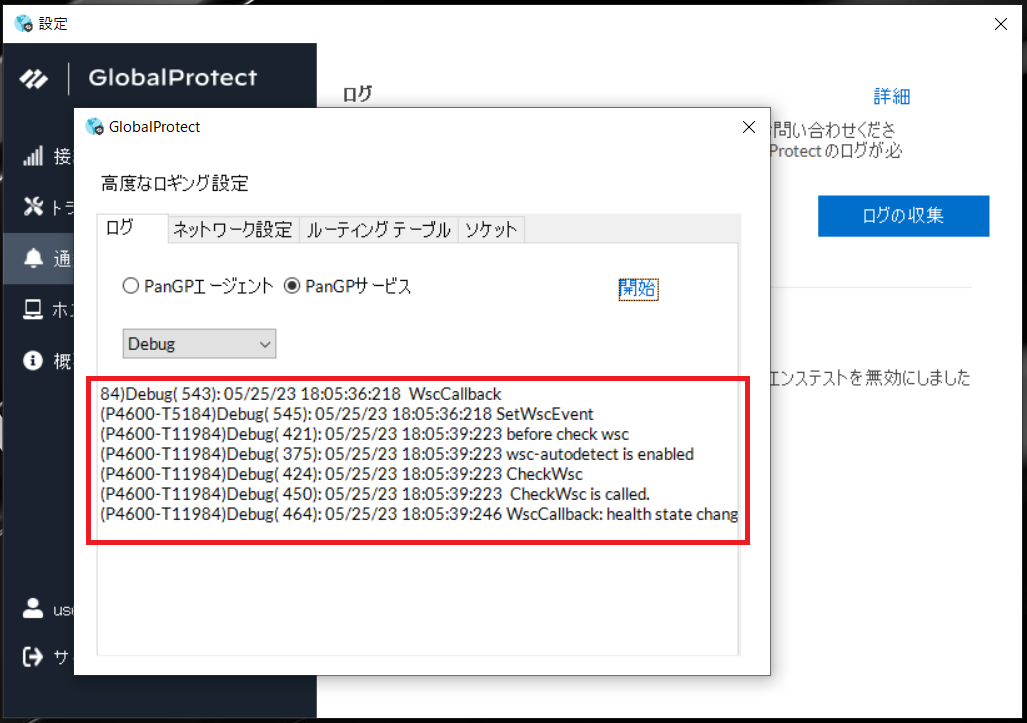The image size is (1027, 723).
Task: Click the sign out arrow sidebar icon
Action: [x=33, y=656]
